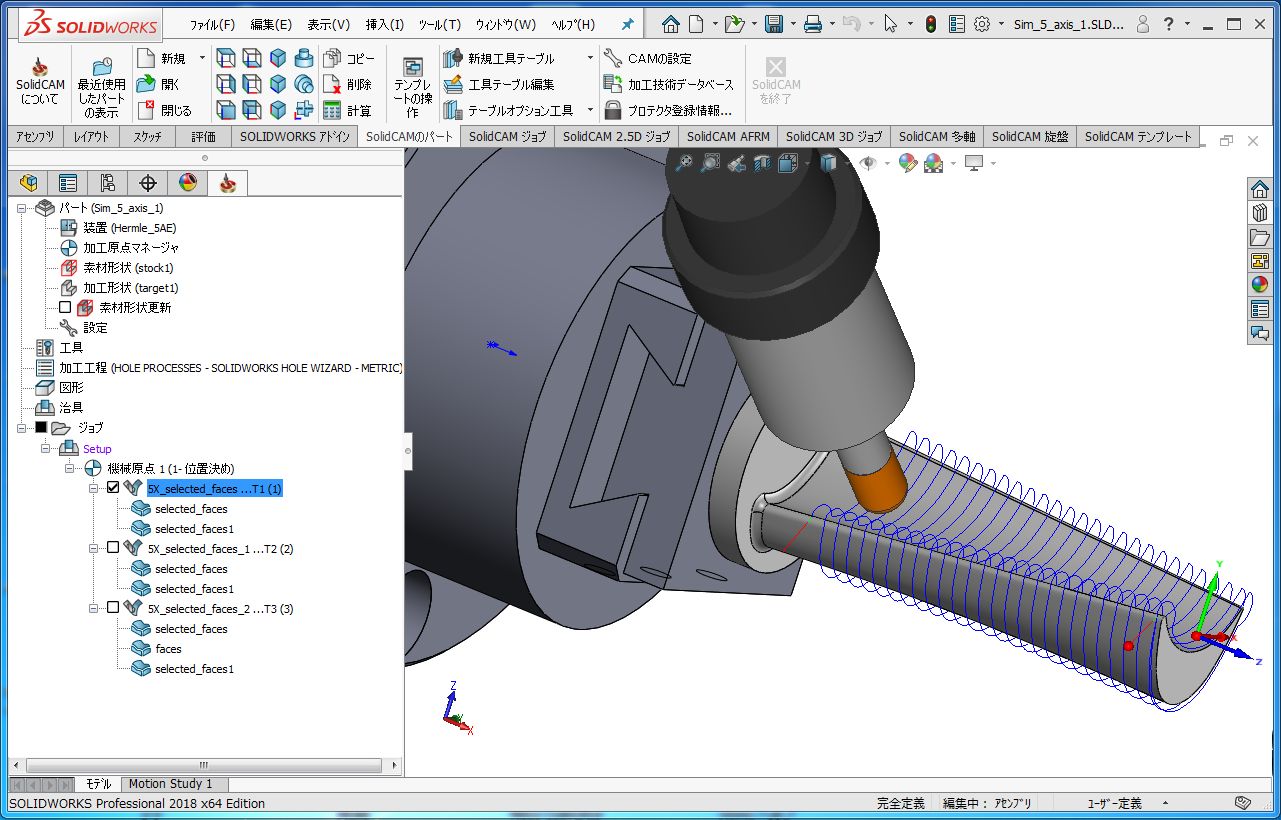Click the Print icon in title toolbar
The width and height of the screenshot is (1281, 820).
point(814,24)
